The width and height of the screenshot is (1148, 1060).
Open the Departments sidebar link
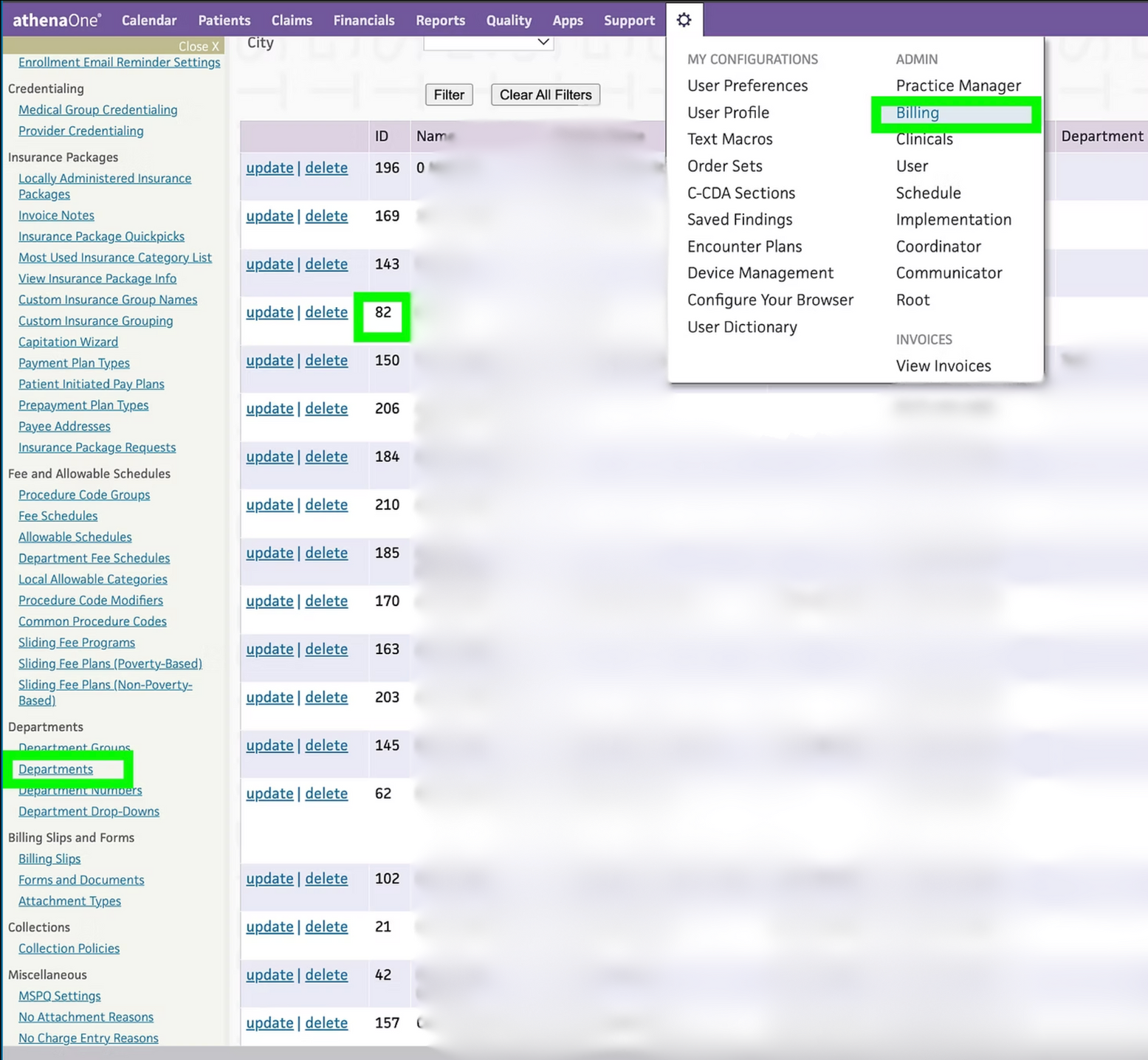pyautogui.click(x=55, y=769)
